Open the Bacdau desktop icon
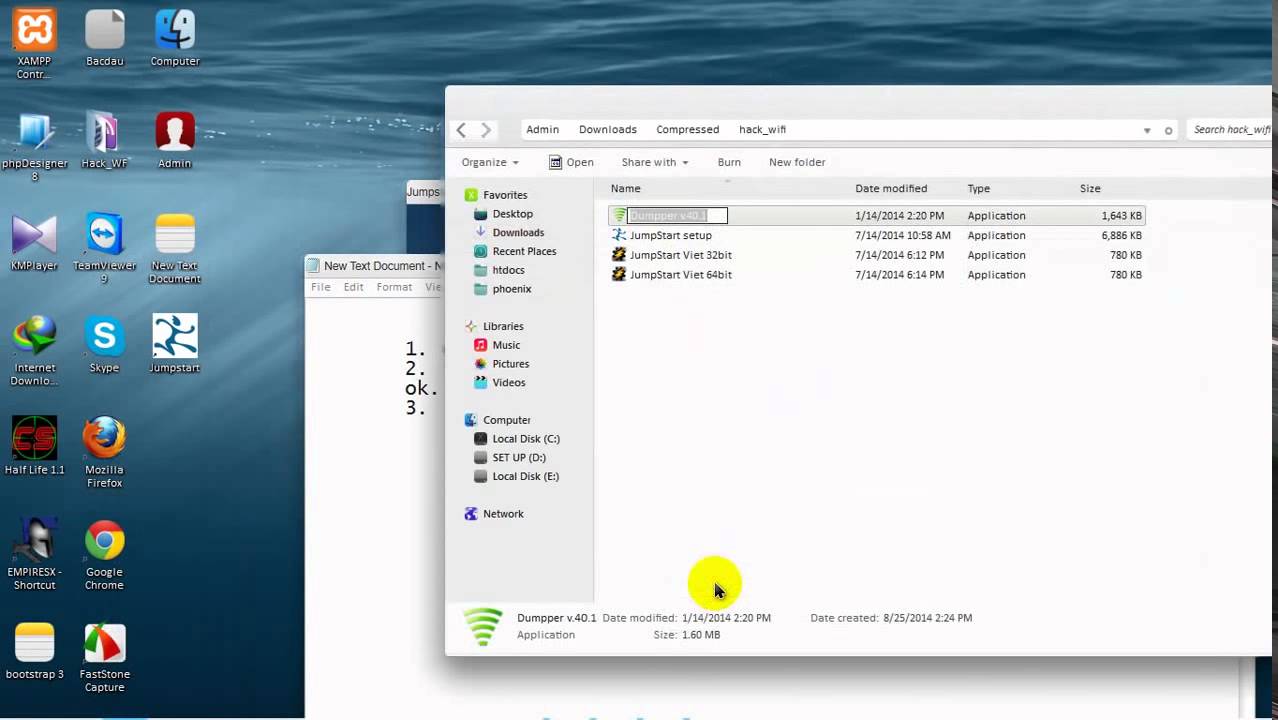Screen dimensions: 1278x720 point(105,38)
